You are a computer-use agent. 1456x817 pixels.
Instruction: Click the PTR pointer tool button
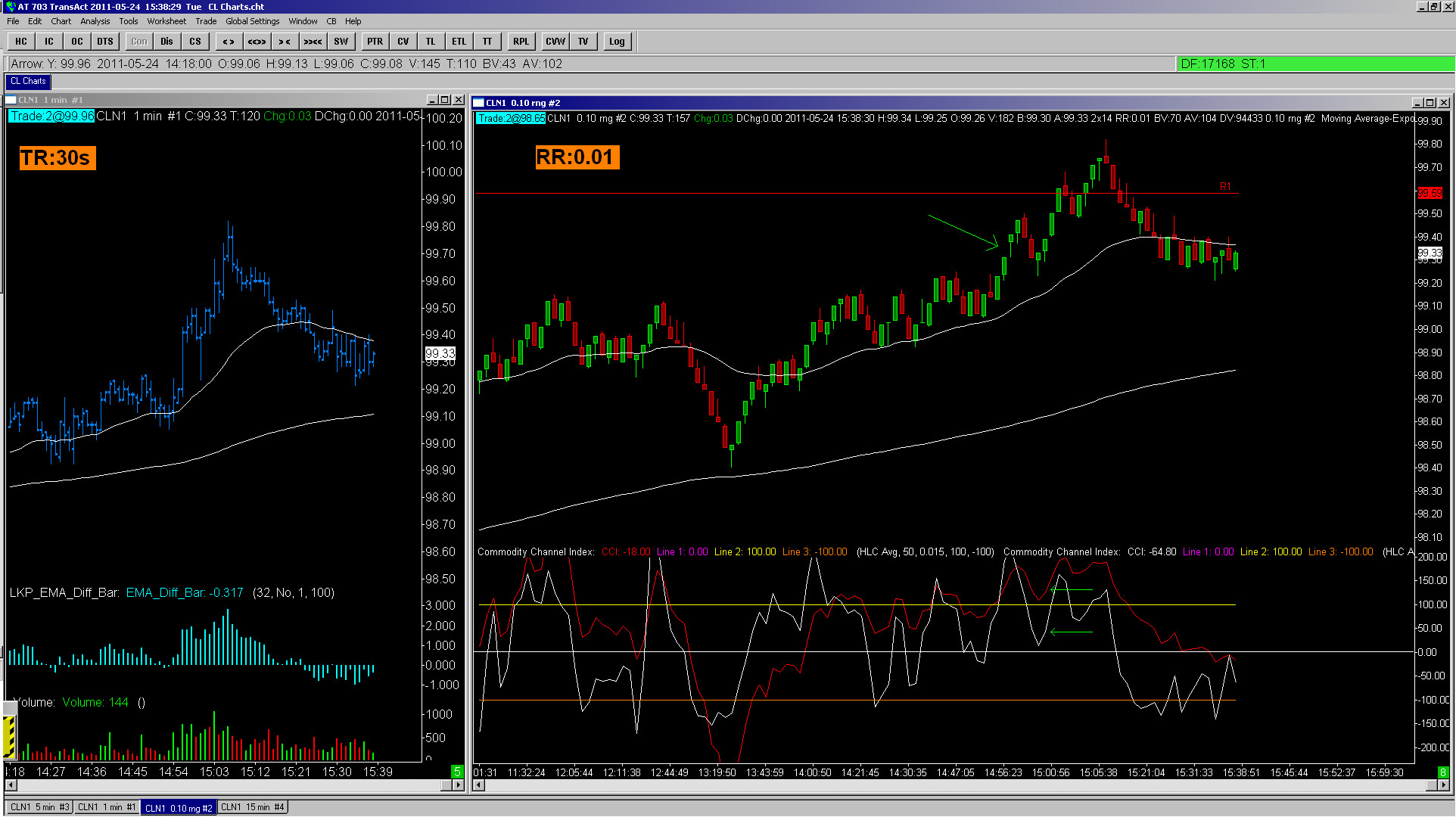point(375,42)
